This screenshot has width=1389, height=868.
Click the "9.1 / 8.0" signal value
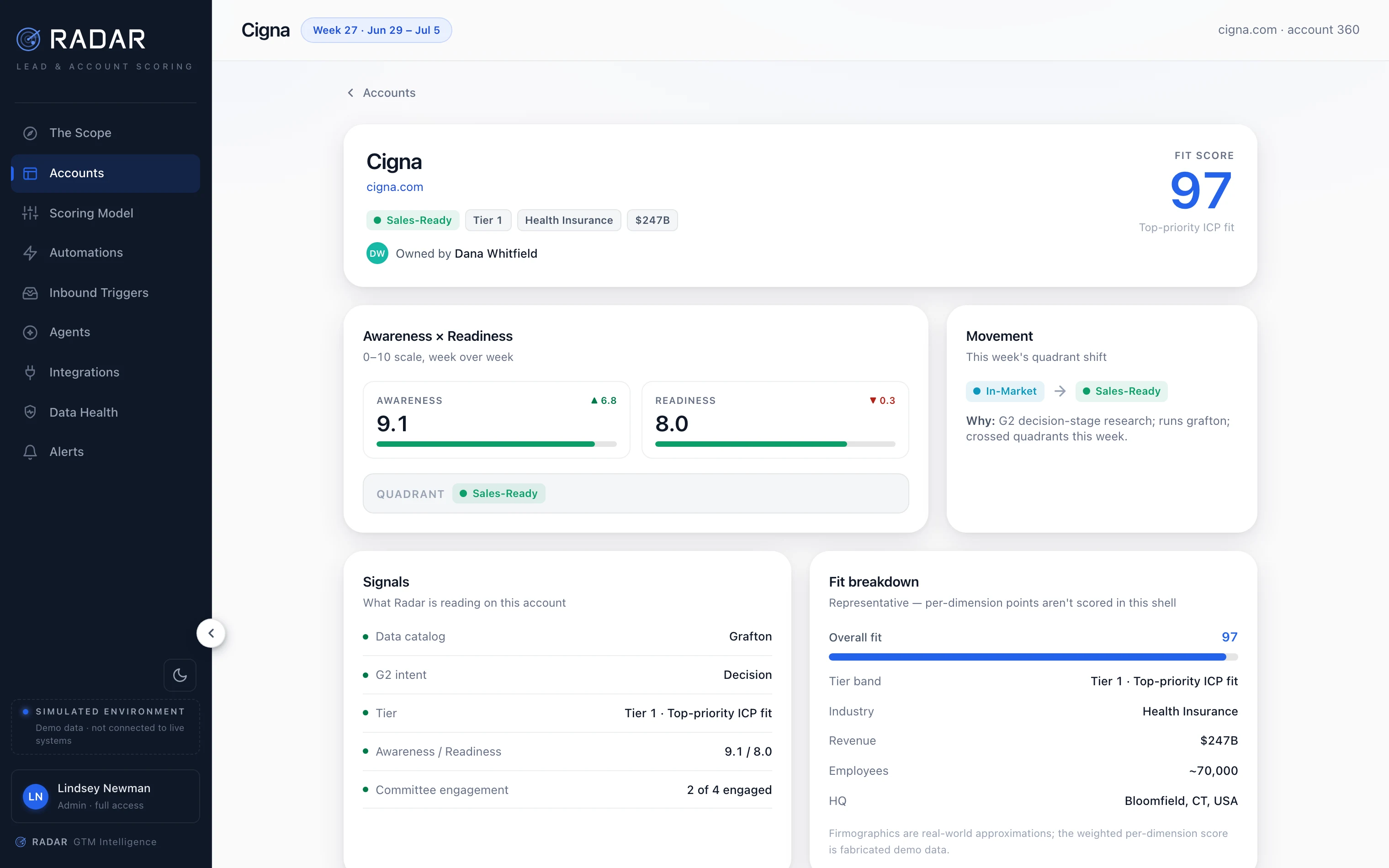click(x=748, y=752)
